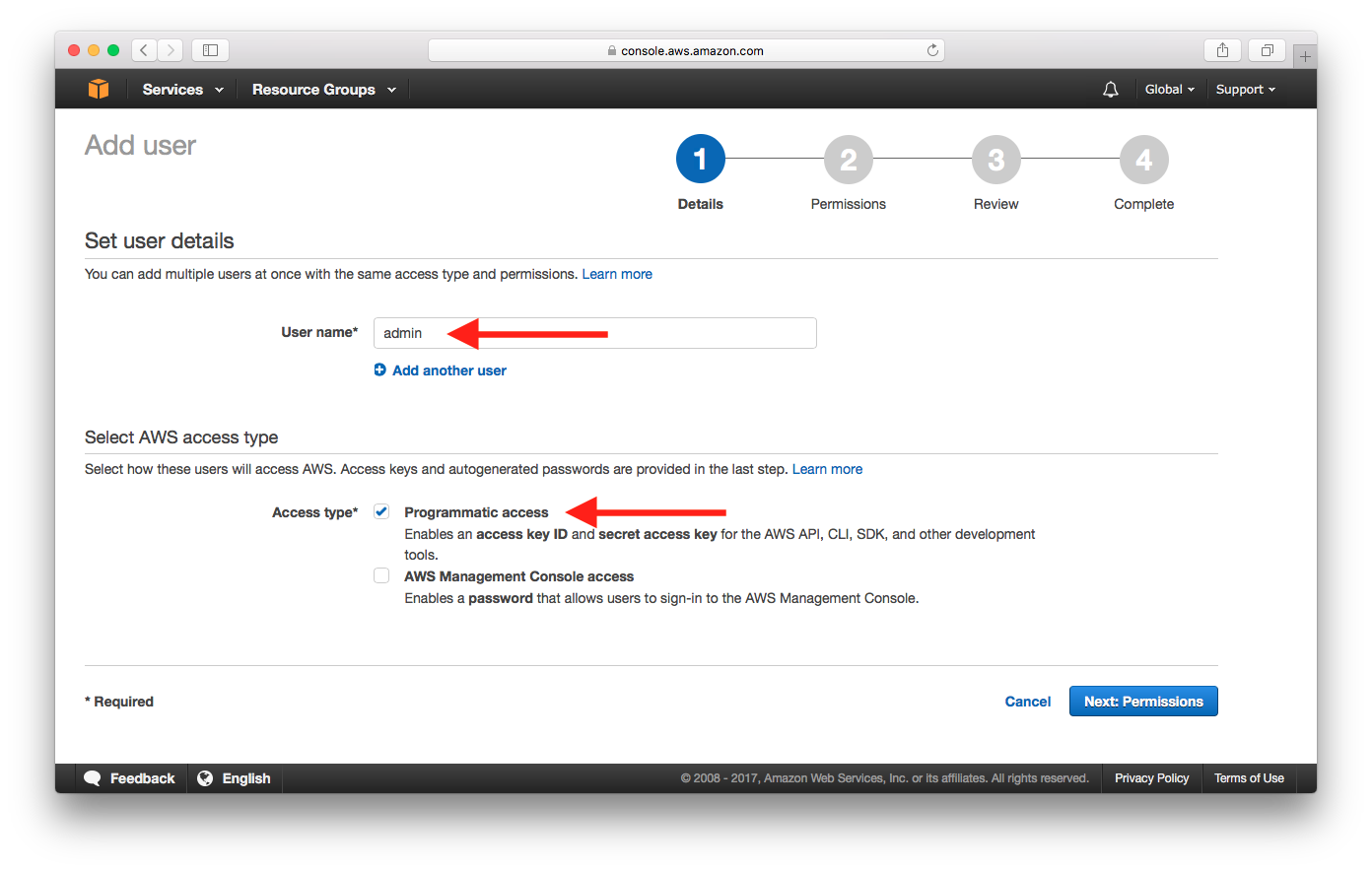Open a new tab with plus icon
This screenshot has width=1372, height=872.
coord(1305,56)
